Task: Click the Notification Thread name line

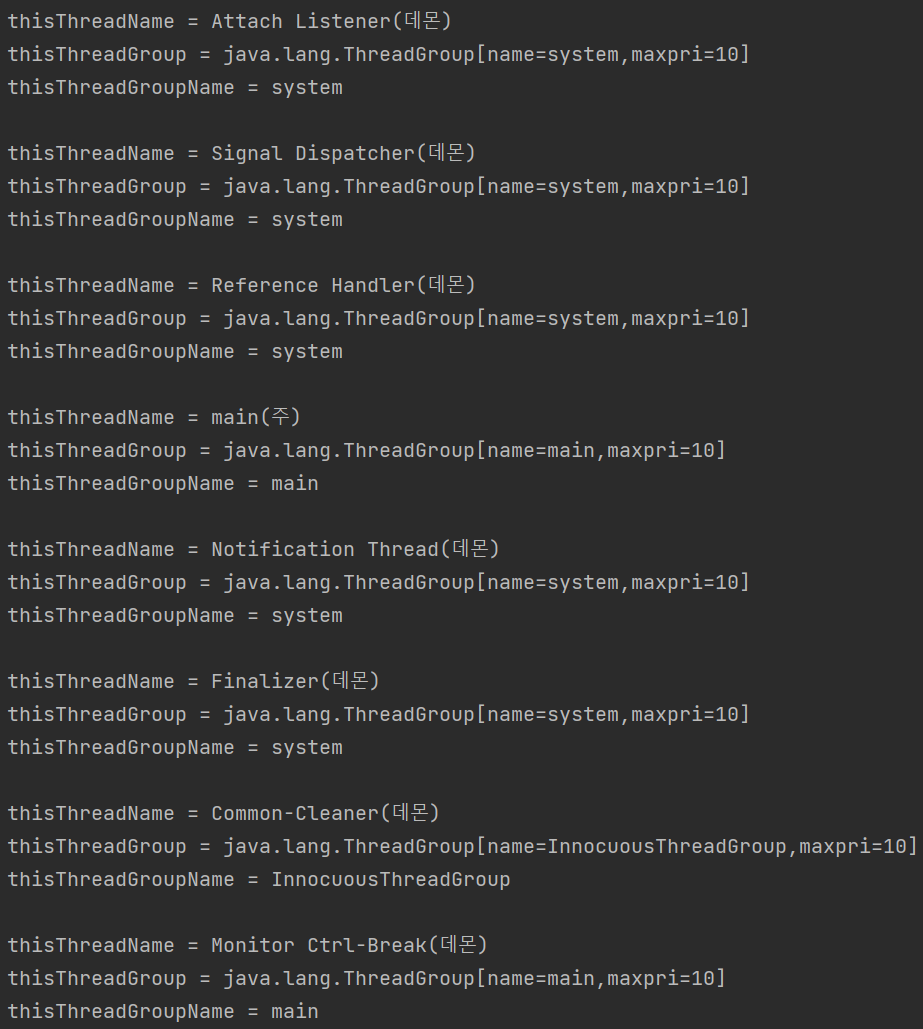Action: pos(253,549)
